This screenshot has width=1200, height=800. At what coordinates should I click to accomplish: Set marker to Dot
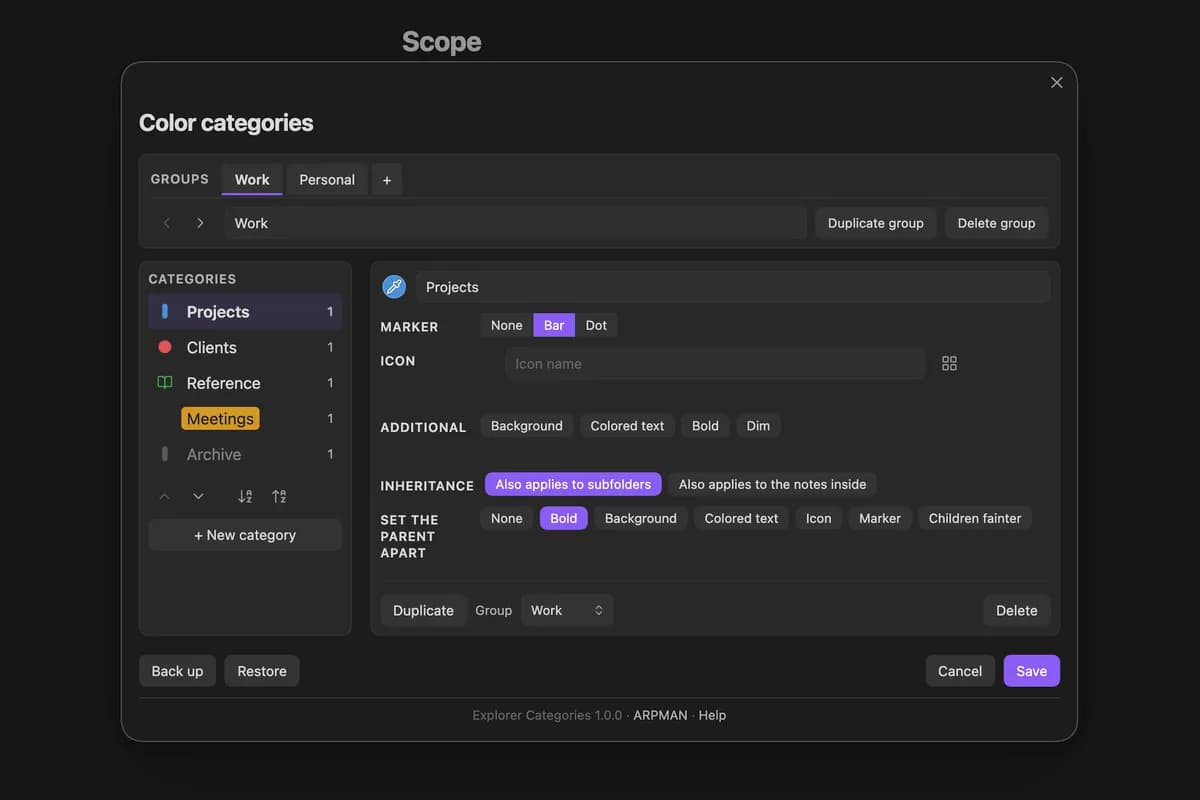(x=596, y=325)
